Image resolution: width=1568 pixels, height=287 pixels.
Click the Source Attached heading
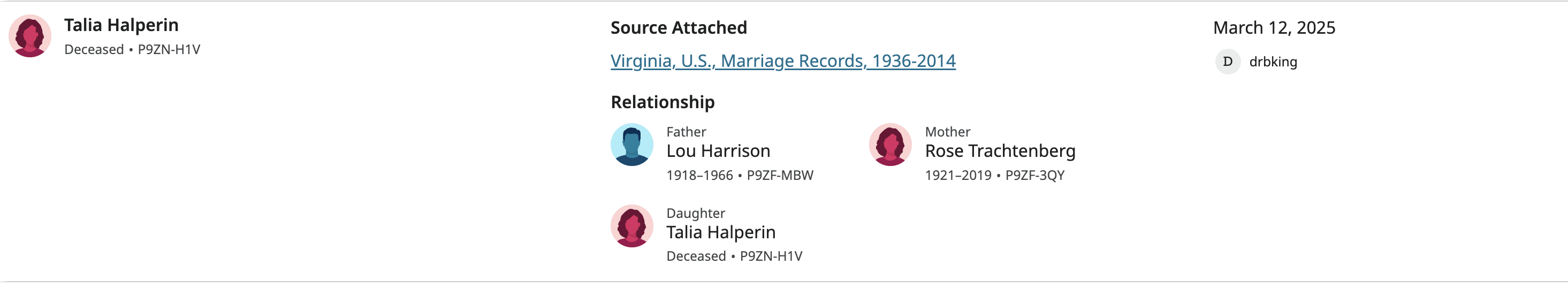[679, 27]
